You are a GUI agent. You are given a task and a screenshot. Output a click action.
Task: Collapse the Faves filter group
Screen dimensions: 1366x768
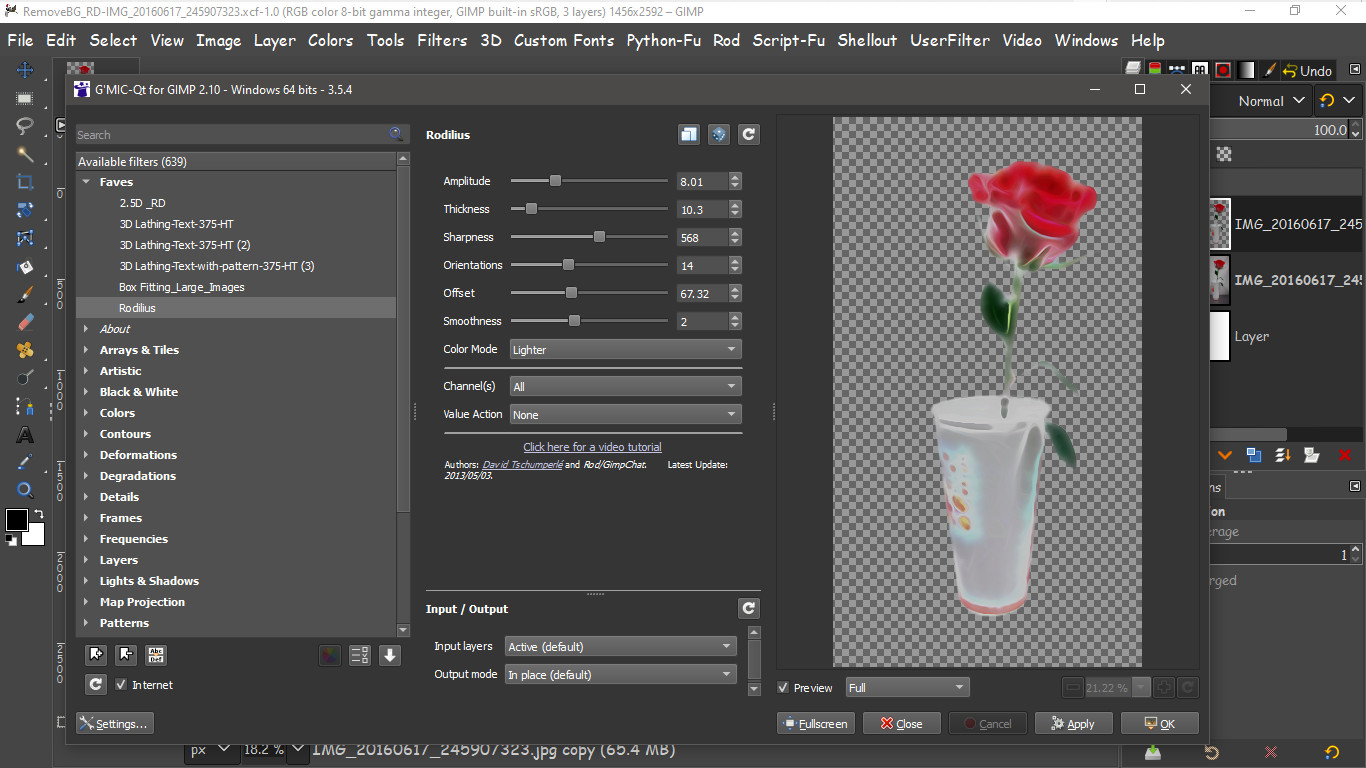87,182
